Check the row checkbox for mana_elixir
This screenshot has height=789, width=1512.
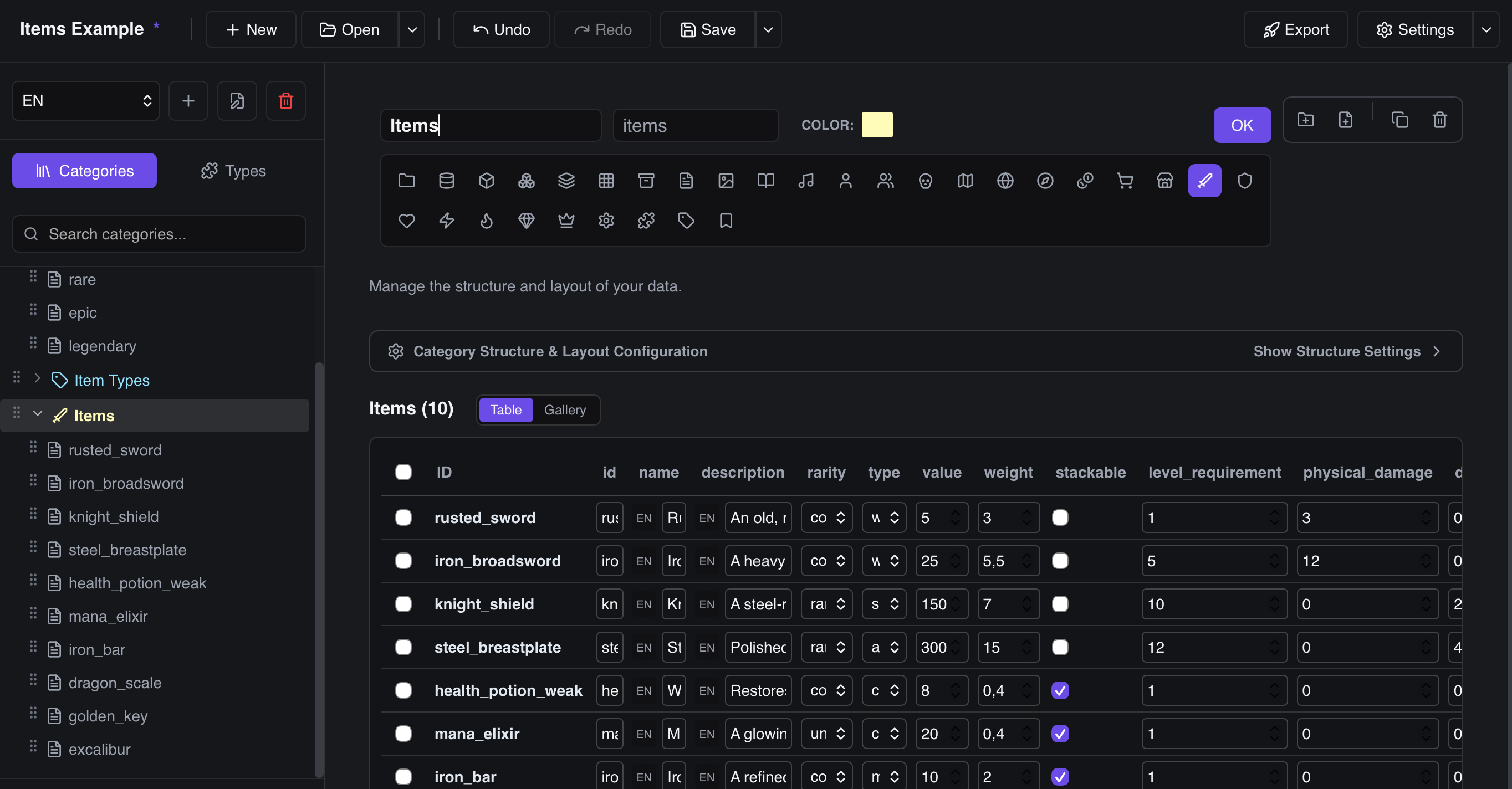point(403,733)
